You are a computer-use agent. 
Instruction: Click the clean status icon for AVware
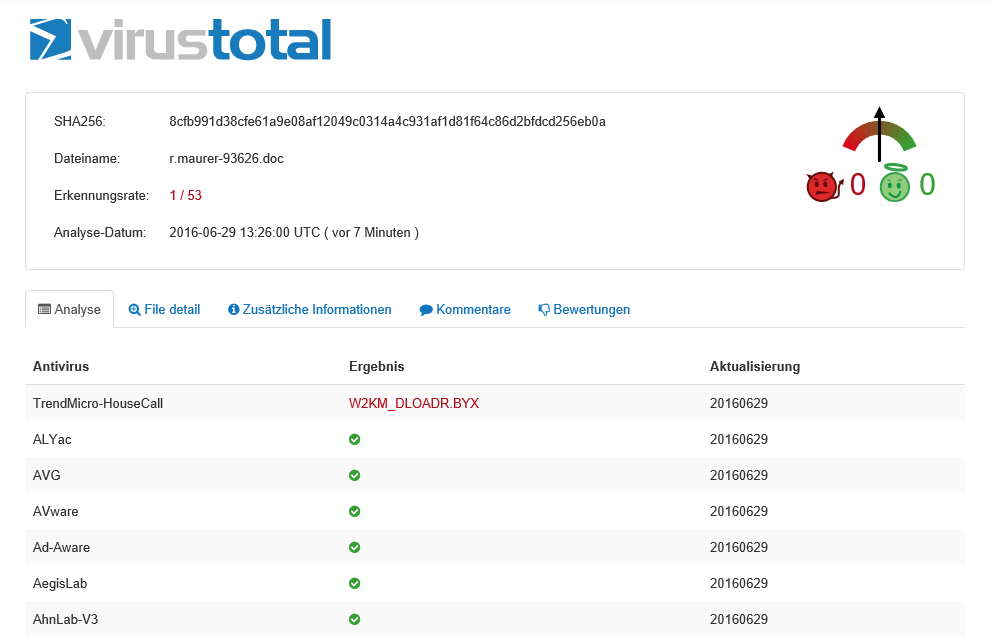click(x=354, y=512)
